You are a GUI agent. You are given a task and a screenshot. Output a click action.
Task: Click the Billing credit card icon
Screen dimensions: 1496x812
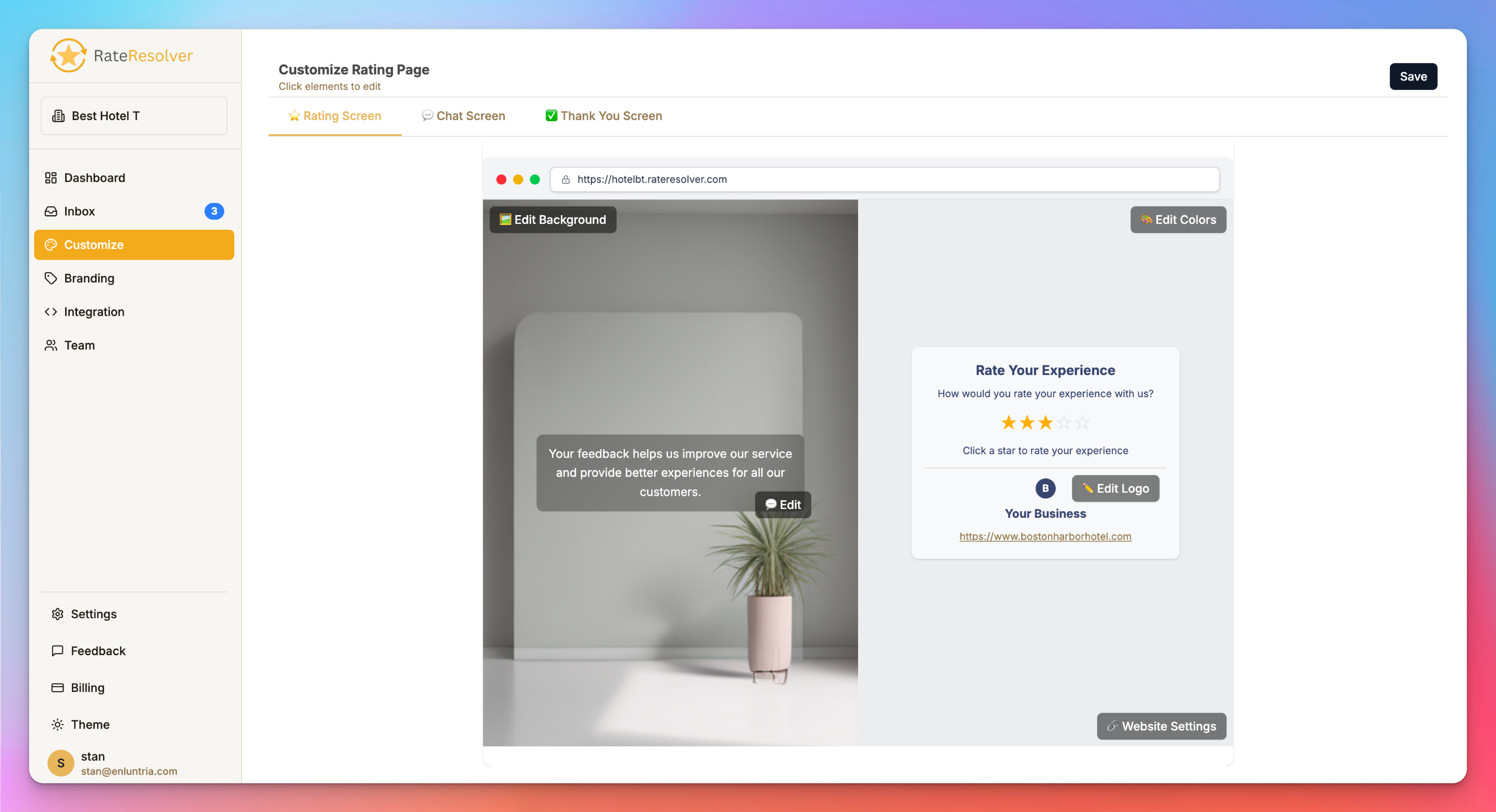[x=58, y=688]
